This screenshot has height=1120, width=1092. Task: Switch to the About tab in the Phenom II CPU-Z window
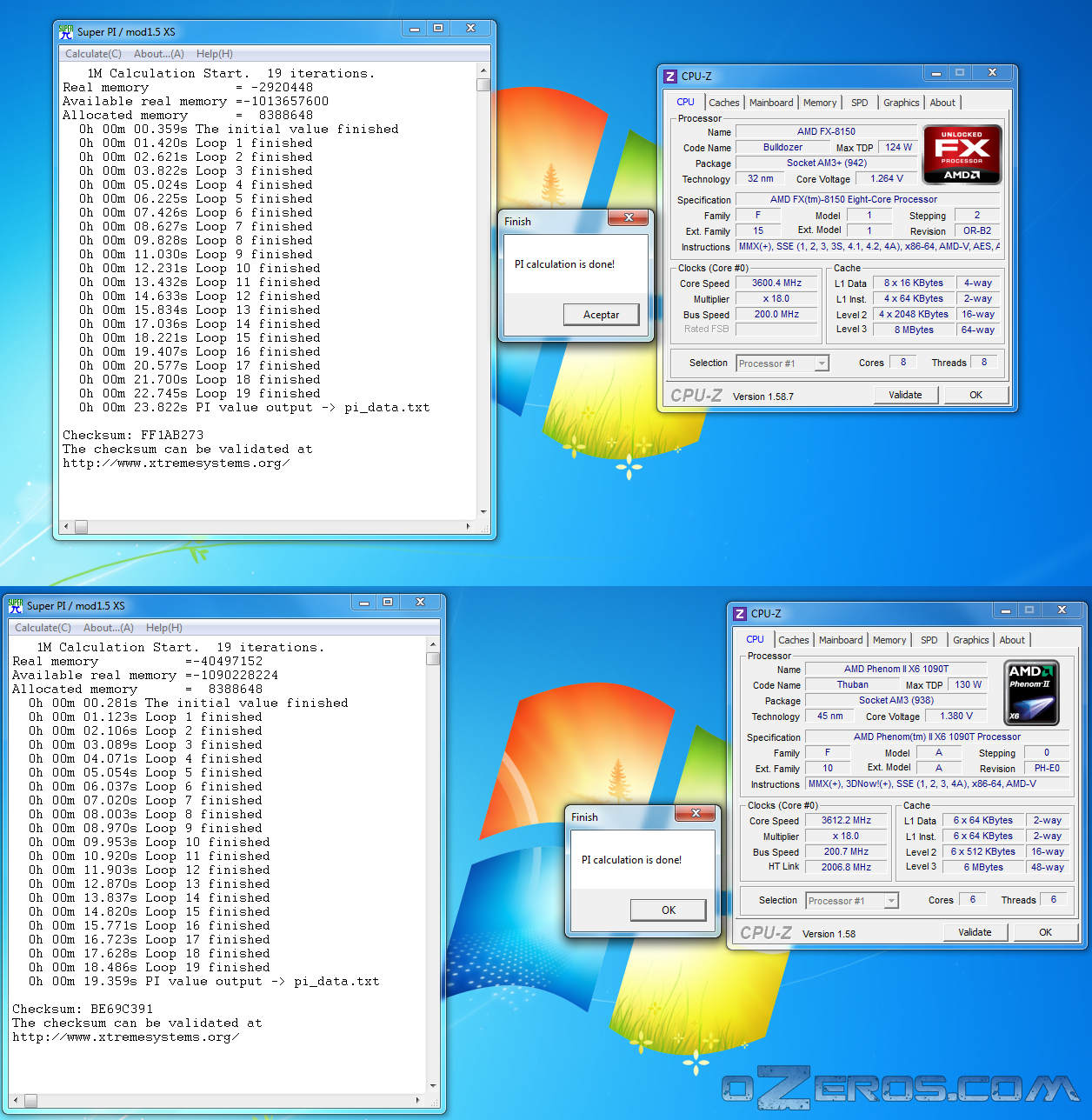tap(1012, 640)
